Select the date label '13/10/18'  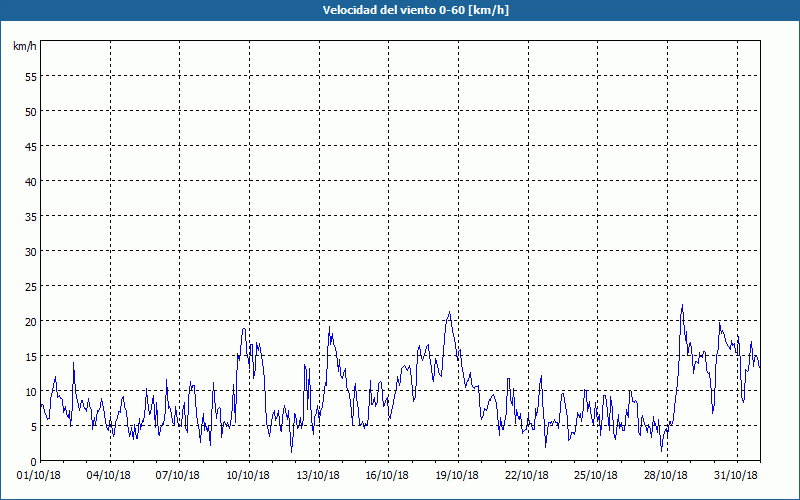point(318,476)
